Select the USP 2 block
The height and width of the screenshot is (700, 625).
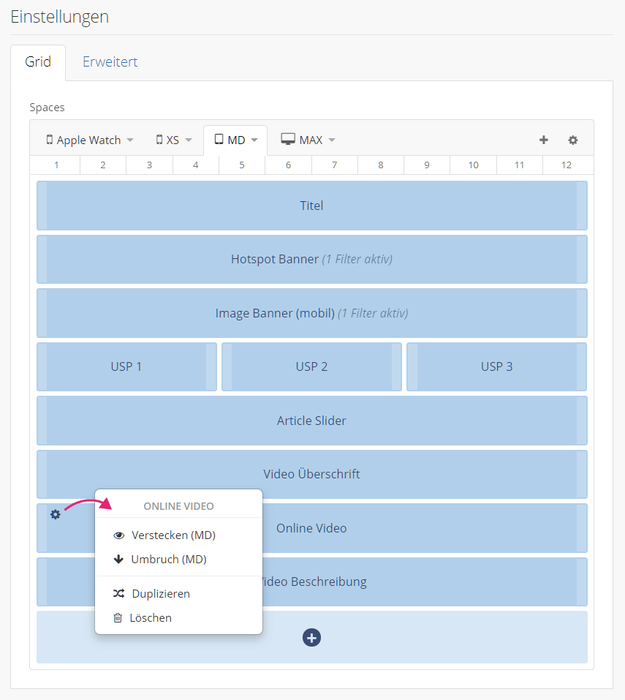click(x=312, y=367)
